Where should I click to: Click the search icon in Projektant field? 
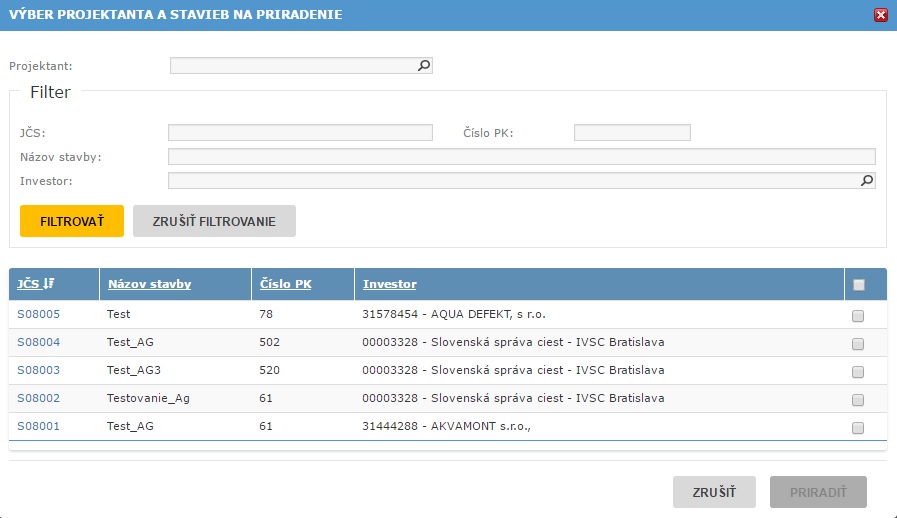click(423, 66)
